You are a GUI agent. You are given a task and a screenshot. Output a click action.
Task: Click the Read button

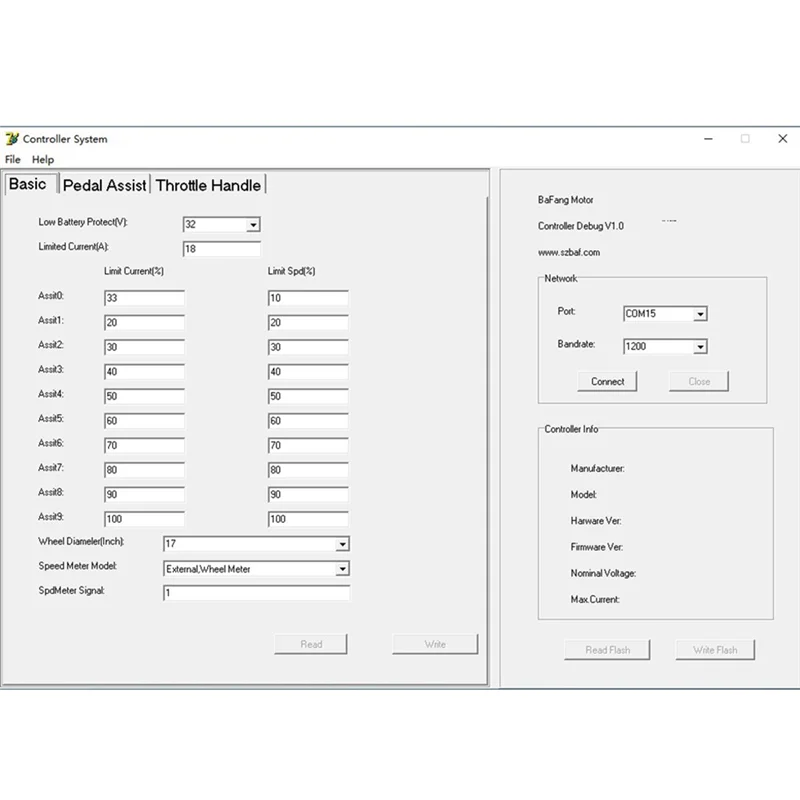click(x=311, y=644)
